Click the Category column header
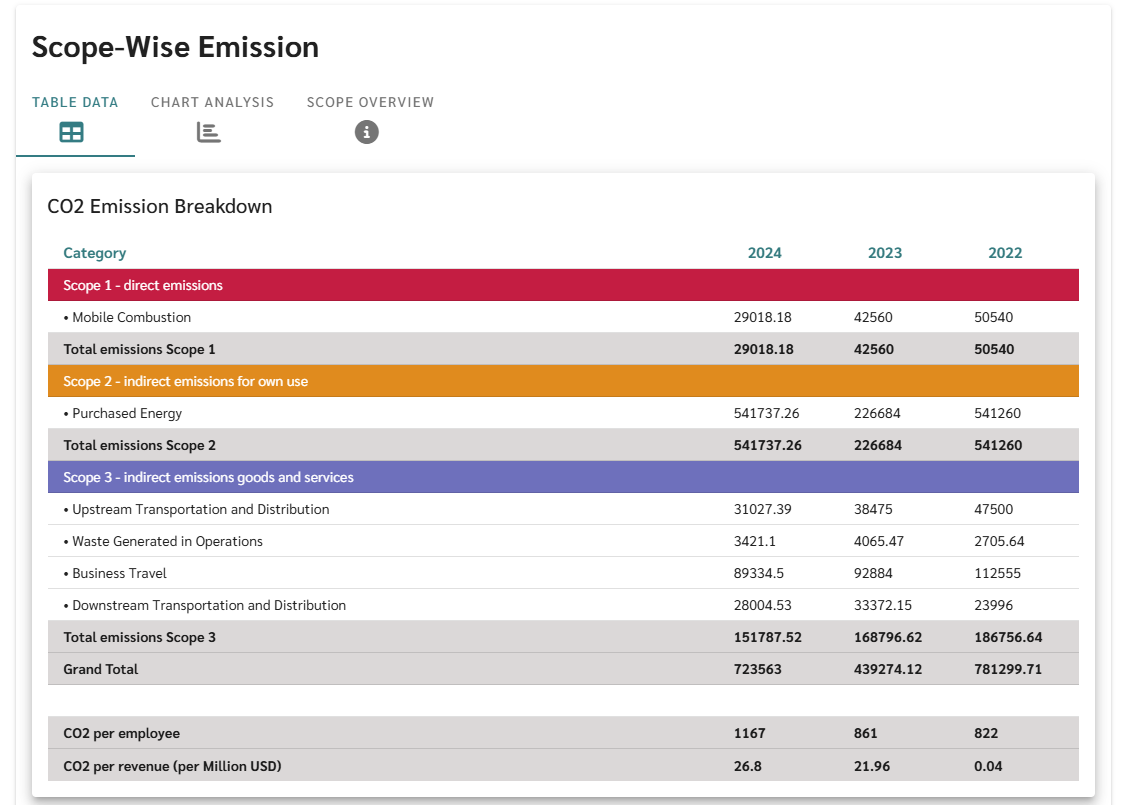Viewport: 1127px width, 805px height. click(x=94, y=253)
